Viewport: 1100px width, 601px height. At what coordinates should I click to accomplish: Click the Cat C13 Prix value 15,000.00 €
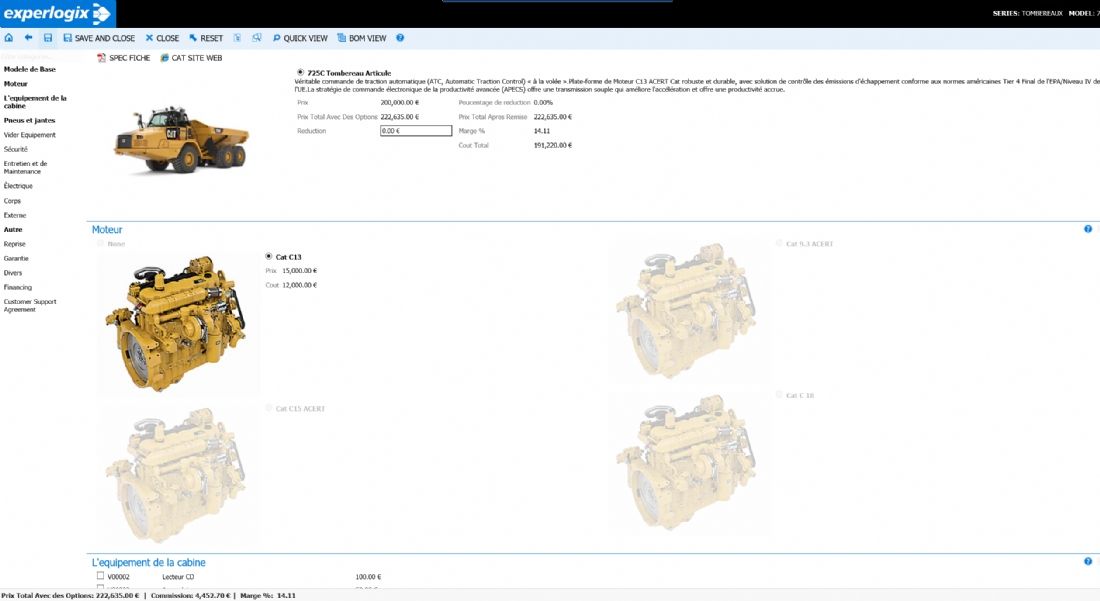coord(300,271)
